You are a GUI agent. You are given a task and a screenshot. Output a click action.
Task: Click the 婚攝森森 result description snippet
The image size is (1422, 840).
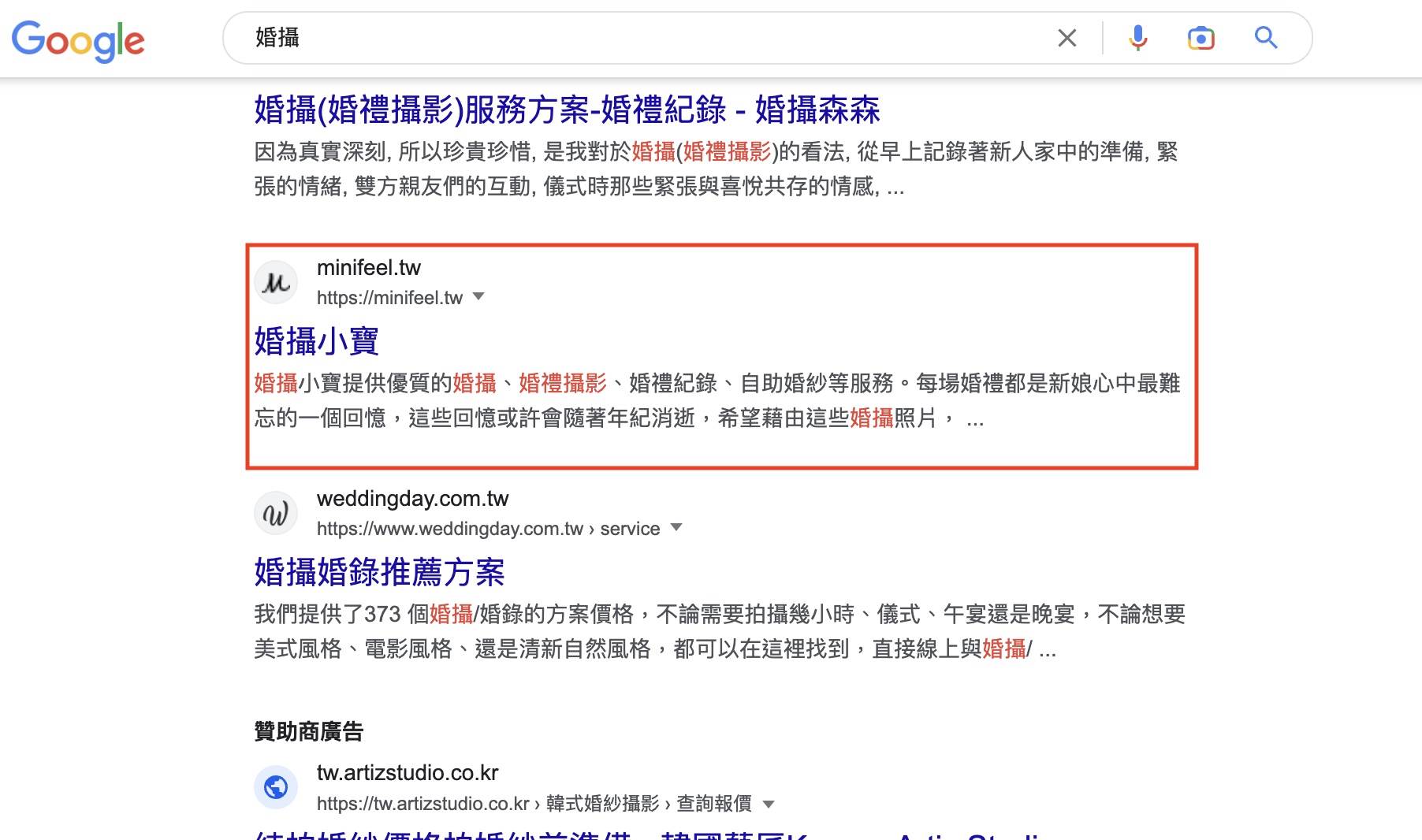click(x=716, y=169)
